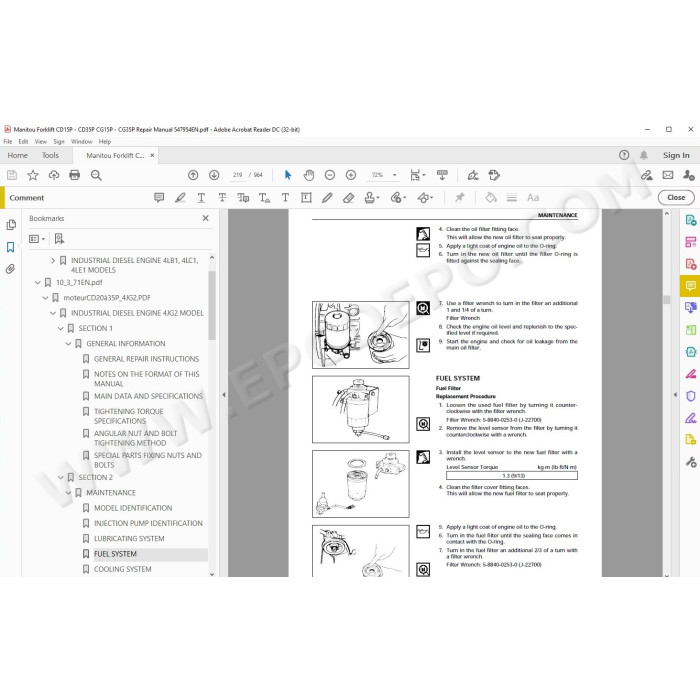Image resolution: width=700 pixels, height=700 pixels.
Task: Open the View menu
Action: [x=41, y=142]
